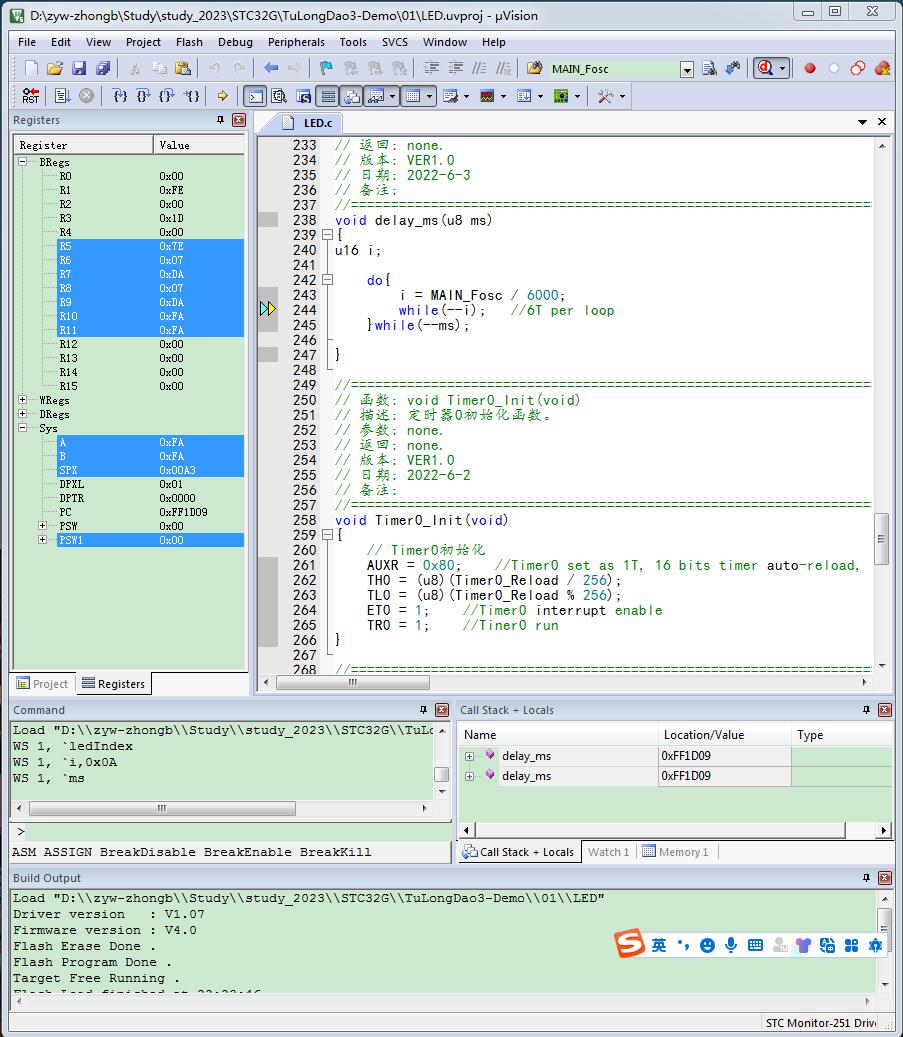Click the Save All icon
903x1037 pixels.
(103, 68)
